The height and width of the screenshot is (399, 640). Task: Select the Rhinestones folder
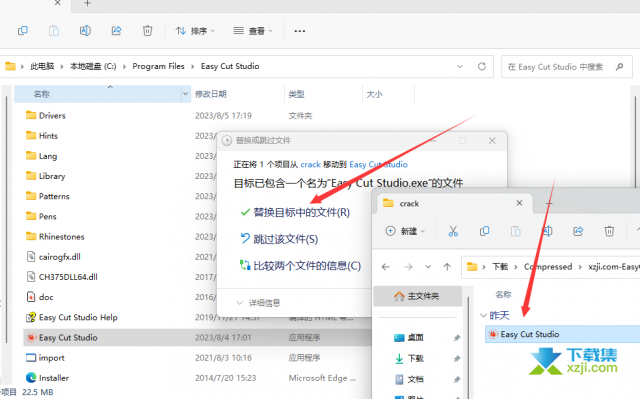(61, 237)
